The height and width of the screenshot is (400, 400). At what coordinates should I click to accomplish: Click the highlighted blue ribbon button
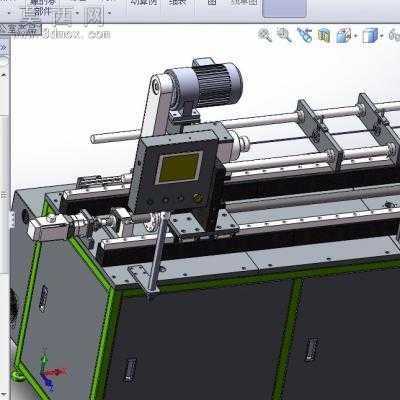(284, 8)
